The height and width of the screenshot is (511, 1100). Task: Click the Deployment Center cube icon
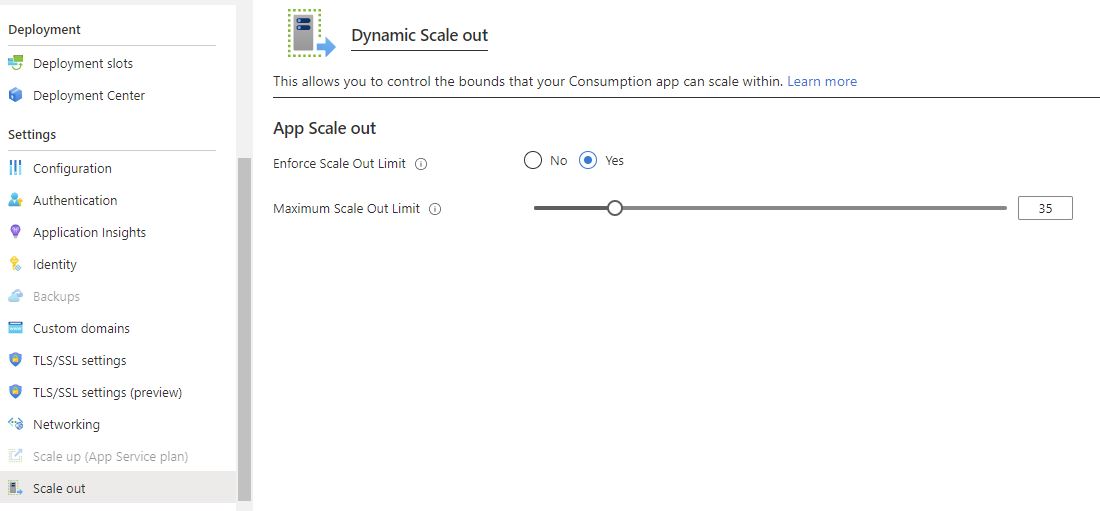(15, 95)
